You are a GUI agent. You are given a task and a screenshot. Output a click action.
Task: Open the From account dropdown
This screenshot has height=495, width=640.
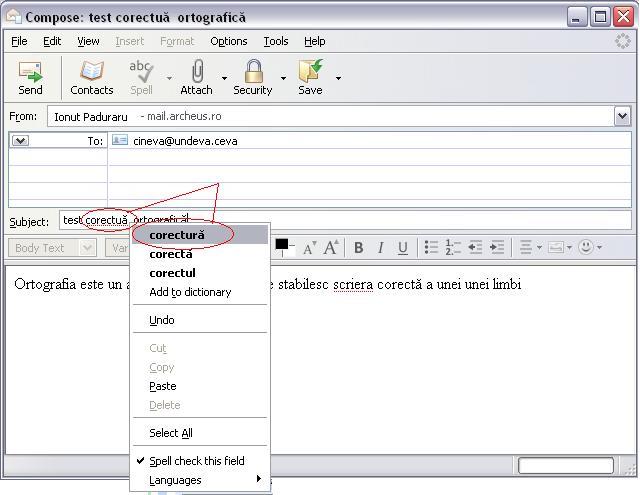click(622, 116)
